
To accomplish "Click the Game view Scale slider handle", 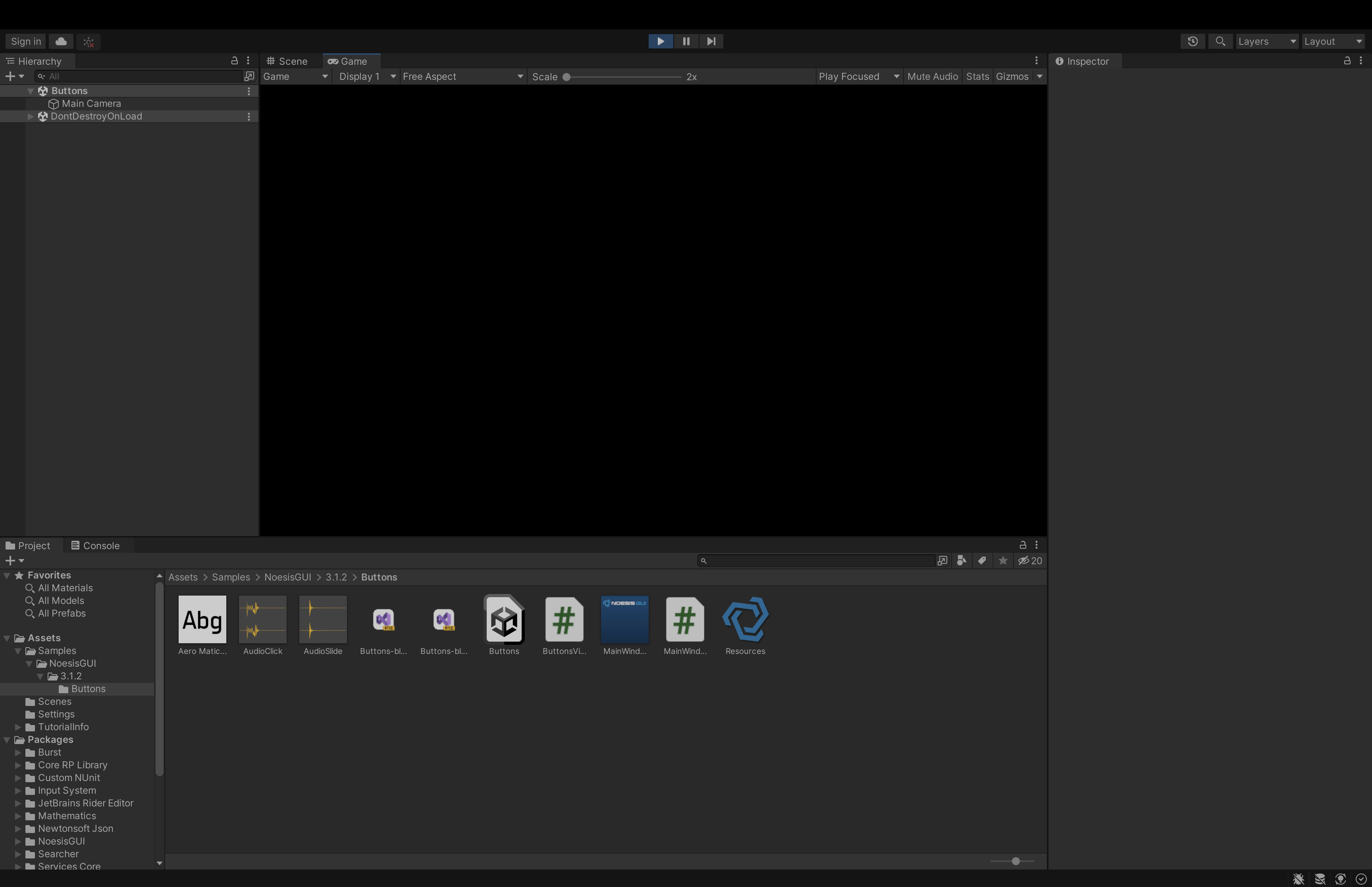I will pos(567,77).
